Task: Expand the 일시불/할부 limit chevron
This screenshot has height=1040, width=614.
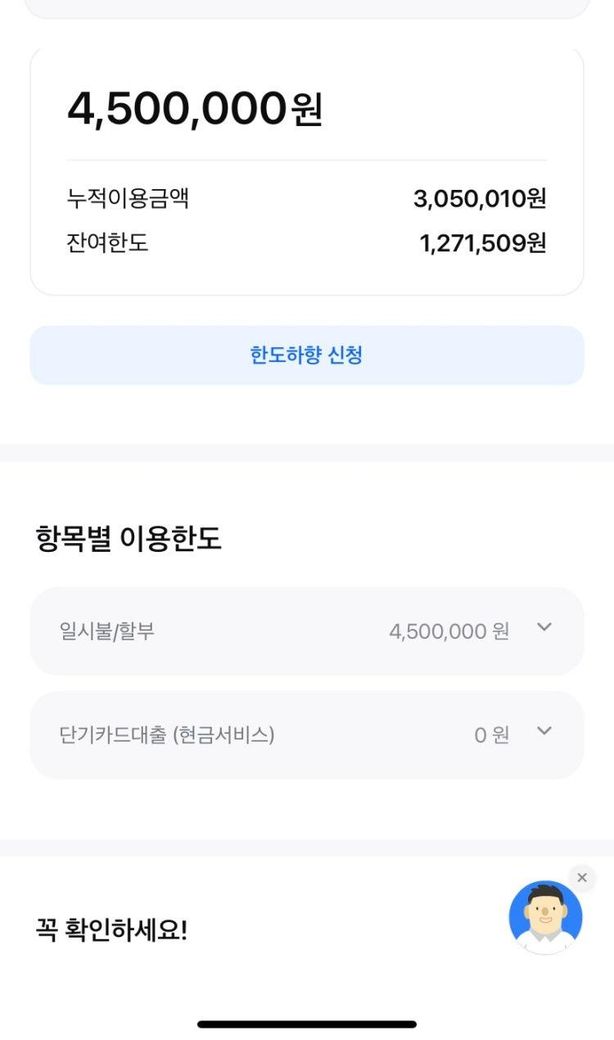Action: [544, 627]
